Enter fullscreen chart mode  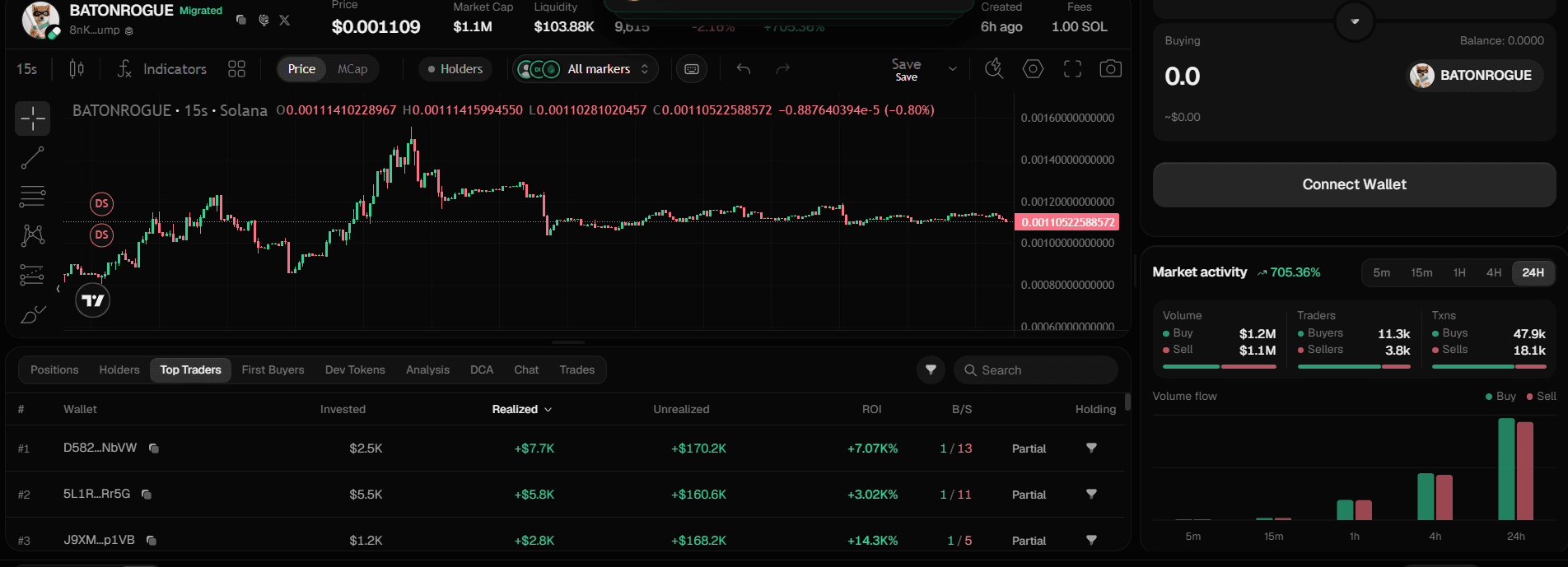pos(1072,69)
